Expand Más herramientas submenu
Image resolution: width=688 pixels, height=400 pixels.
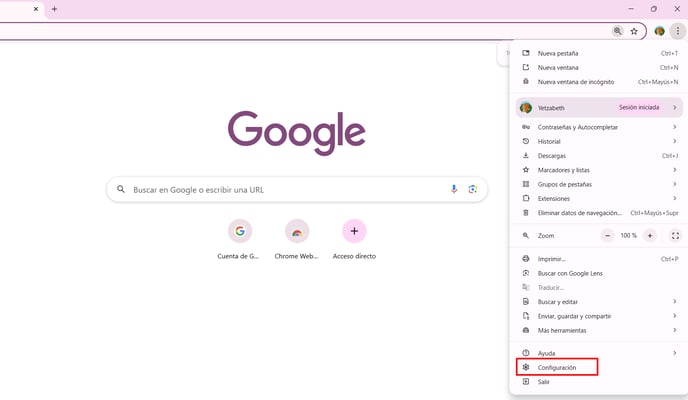click(599, 330)
